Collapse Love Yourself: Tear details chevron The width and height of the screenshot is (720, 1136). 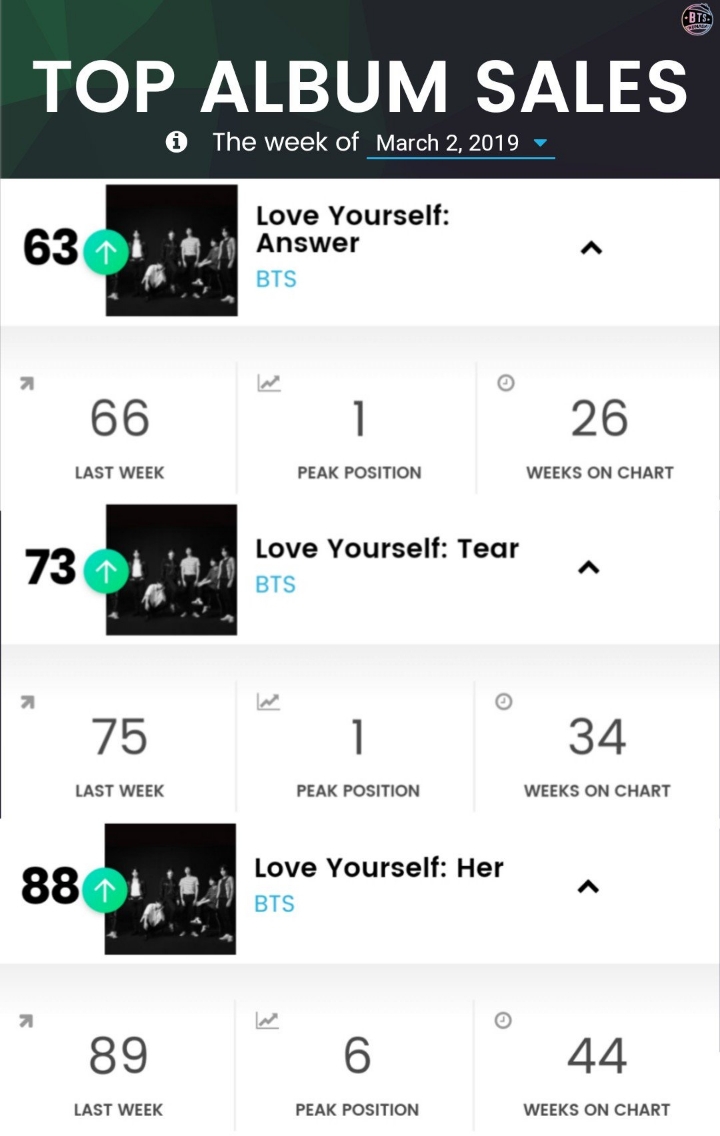pos(589,567)
